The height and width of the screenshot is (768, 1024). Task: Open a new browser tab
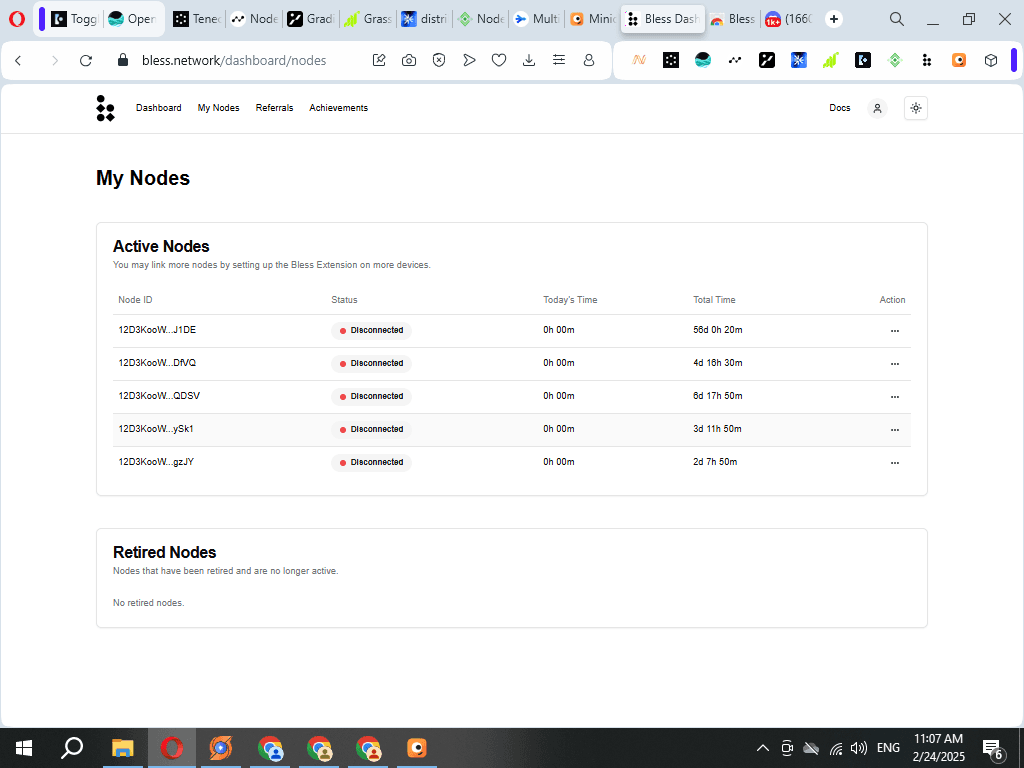(834, 19)
